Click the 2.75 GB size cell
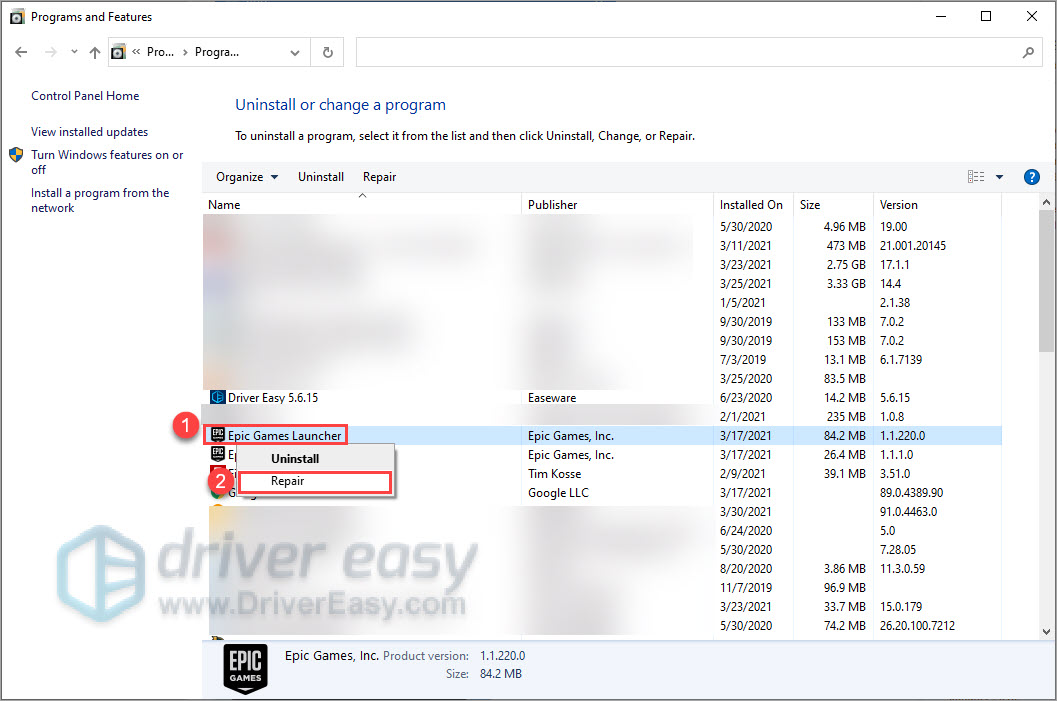 tap(846, 265)
